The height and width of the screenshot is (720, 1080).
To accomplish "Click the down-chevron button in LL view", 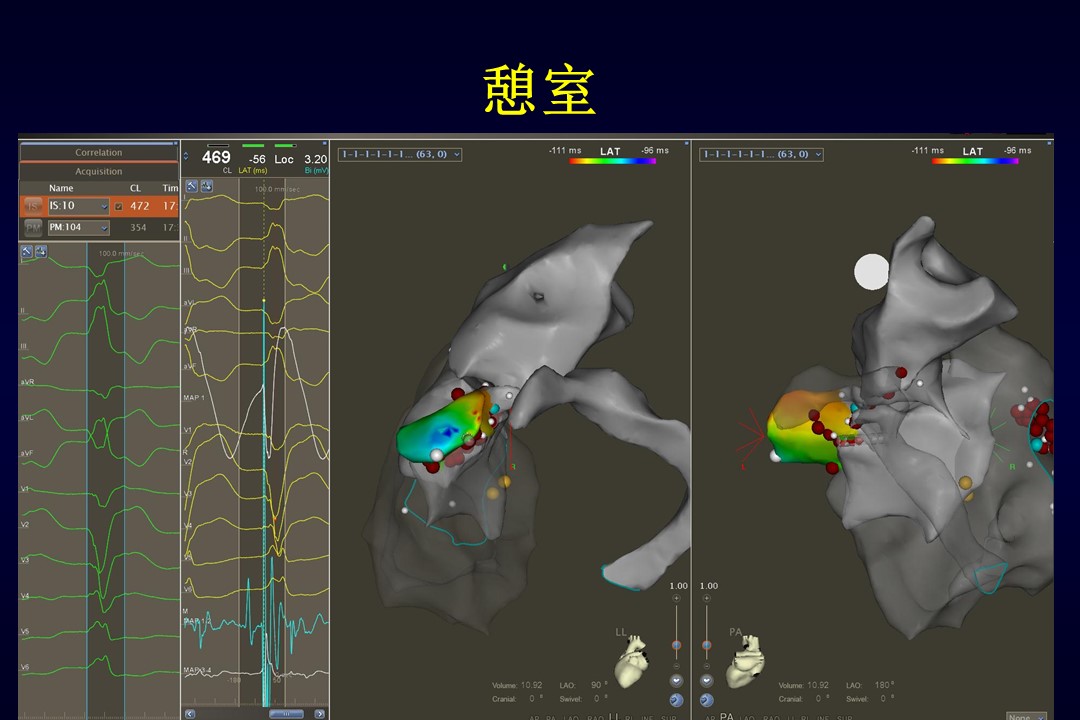I will pyautogui.click(x=676, y=681).
